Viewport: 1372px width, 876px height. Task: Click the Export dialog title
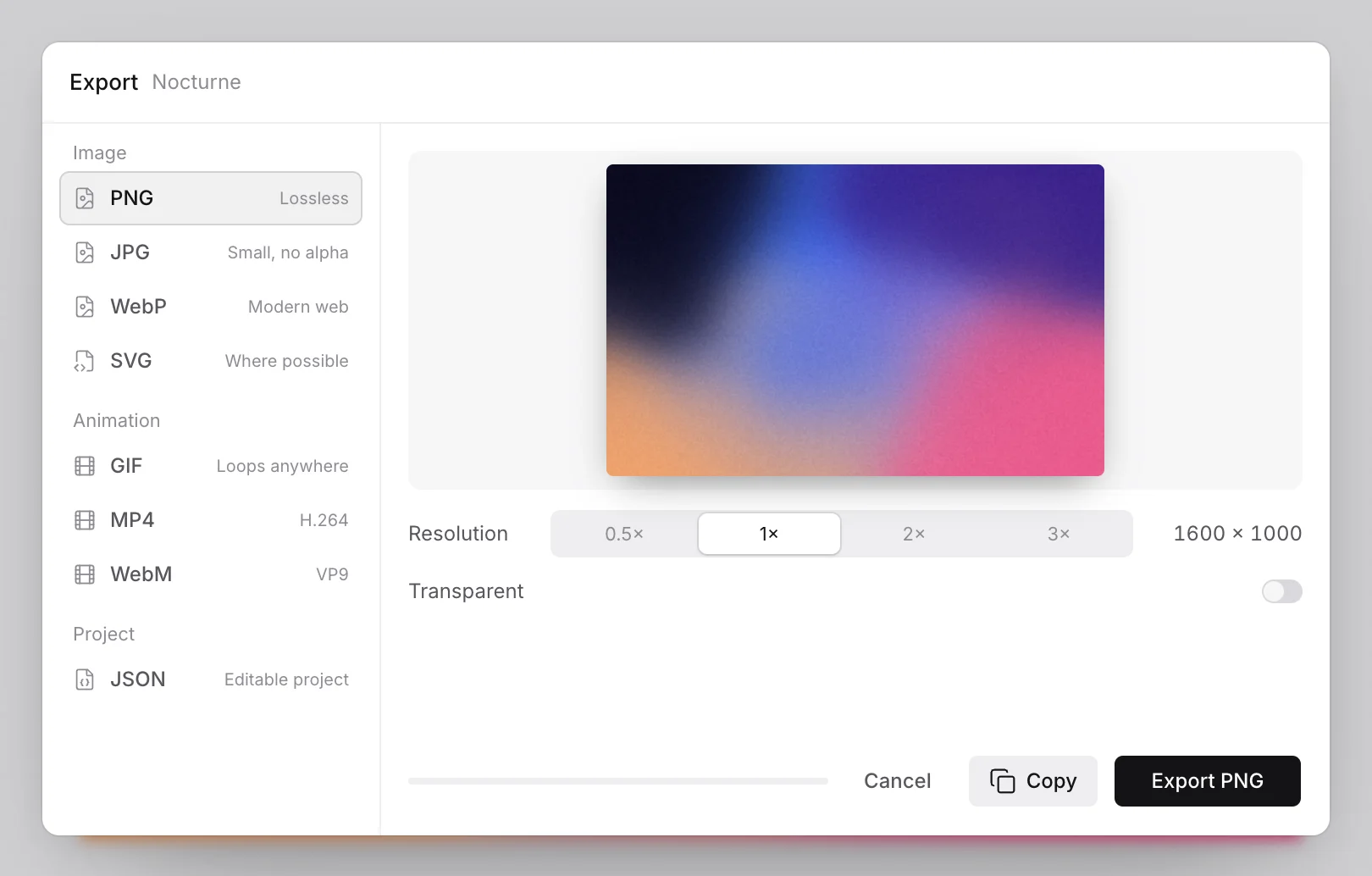[x=103, y=82]
